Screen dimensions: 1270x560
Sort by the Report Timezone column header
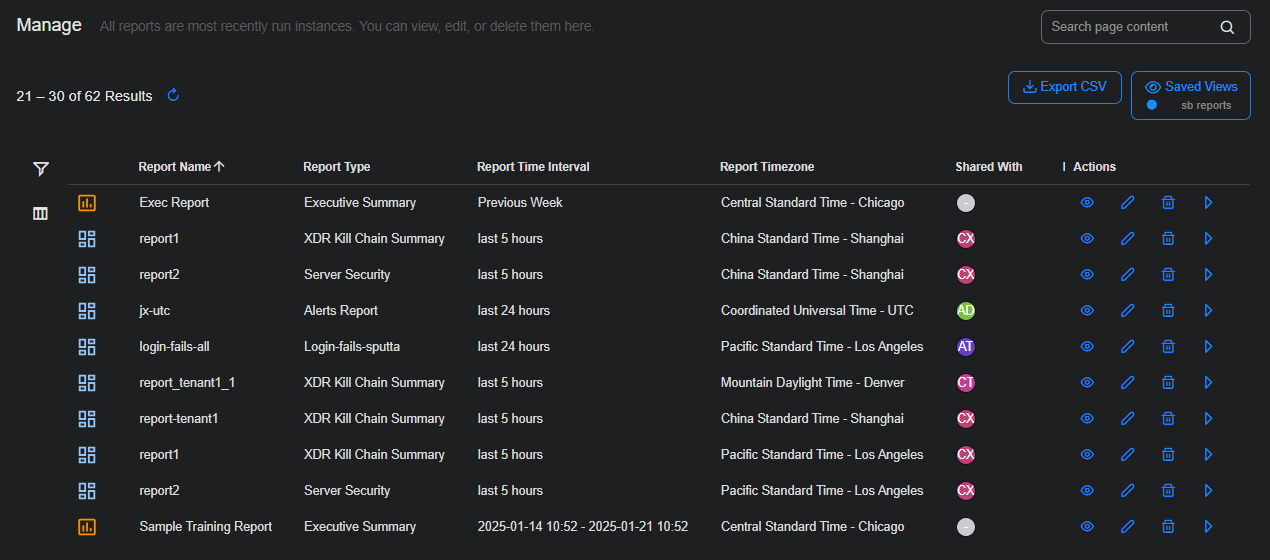point(767,167)
